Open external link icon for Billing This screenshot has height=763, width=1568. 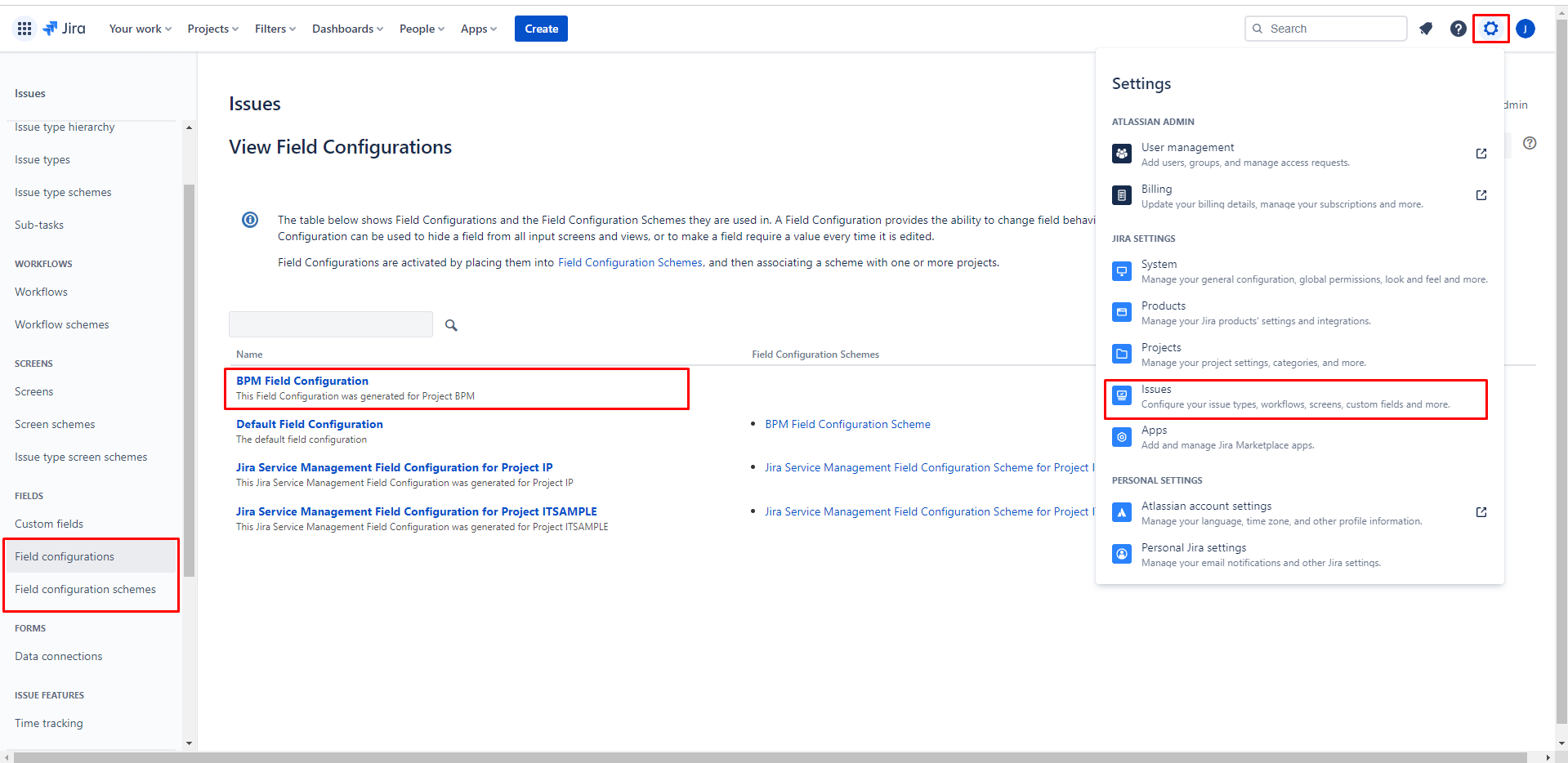point(1481,195)
